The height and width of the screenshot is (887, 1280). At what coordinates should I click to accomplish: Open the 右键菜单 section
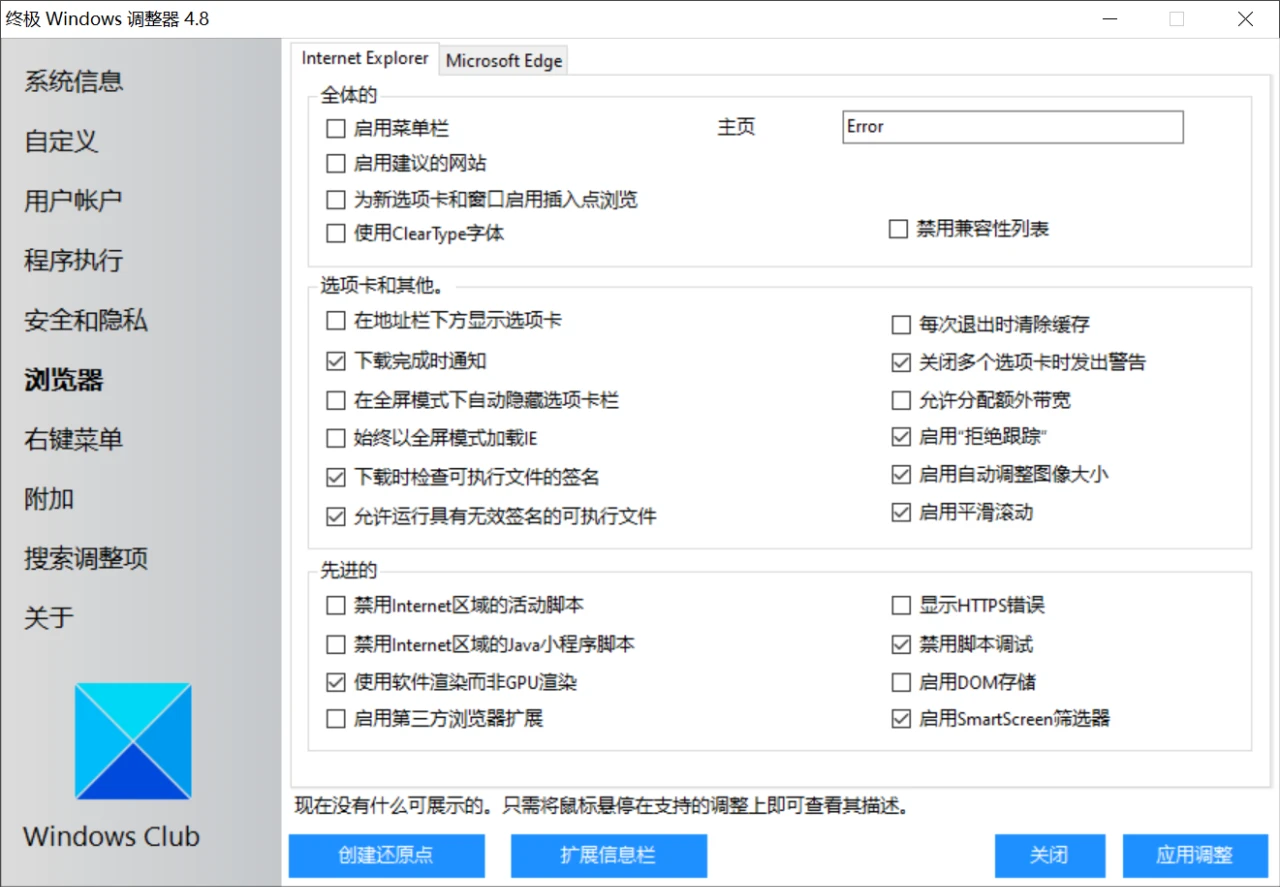click(74, 439)
